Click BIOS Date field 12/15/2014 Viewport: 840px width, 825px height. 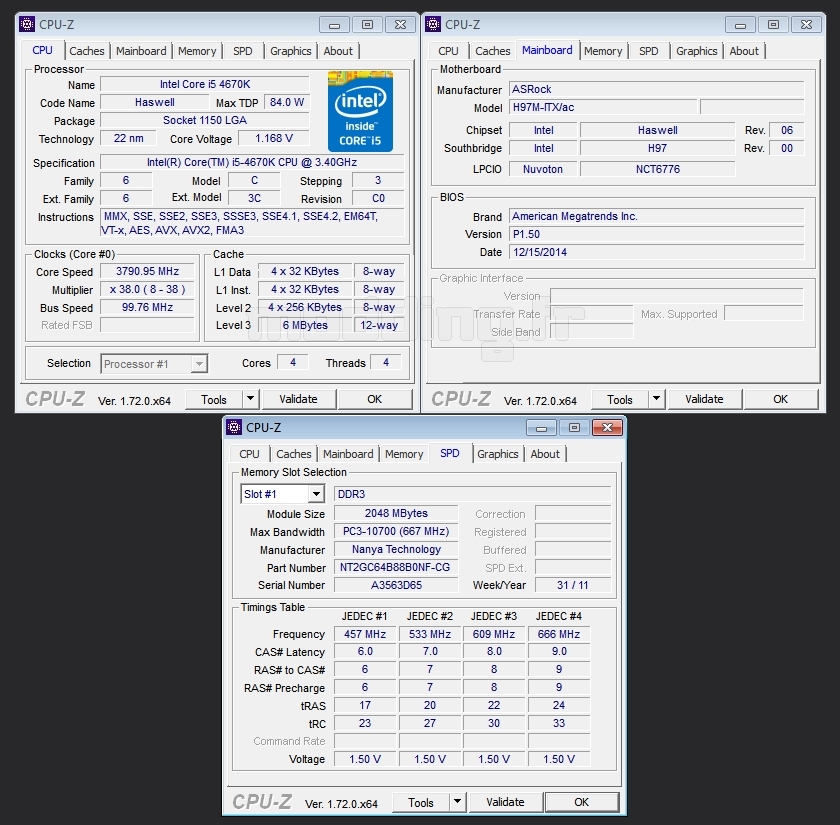[x=657, y=252]
